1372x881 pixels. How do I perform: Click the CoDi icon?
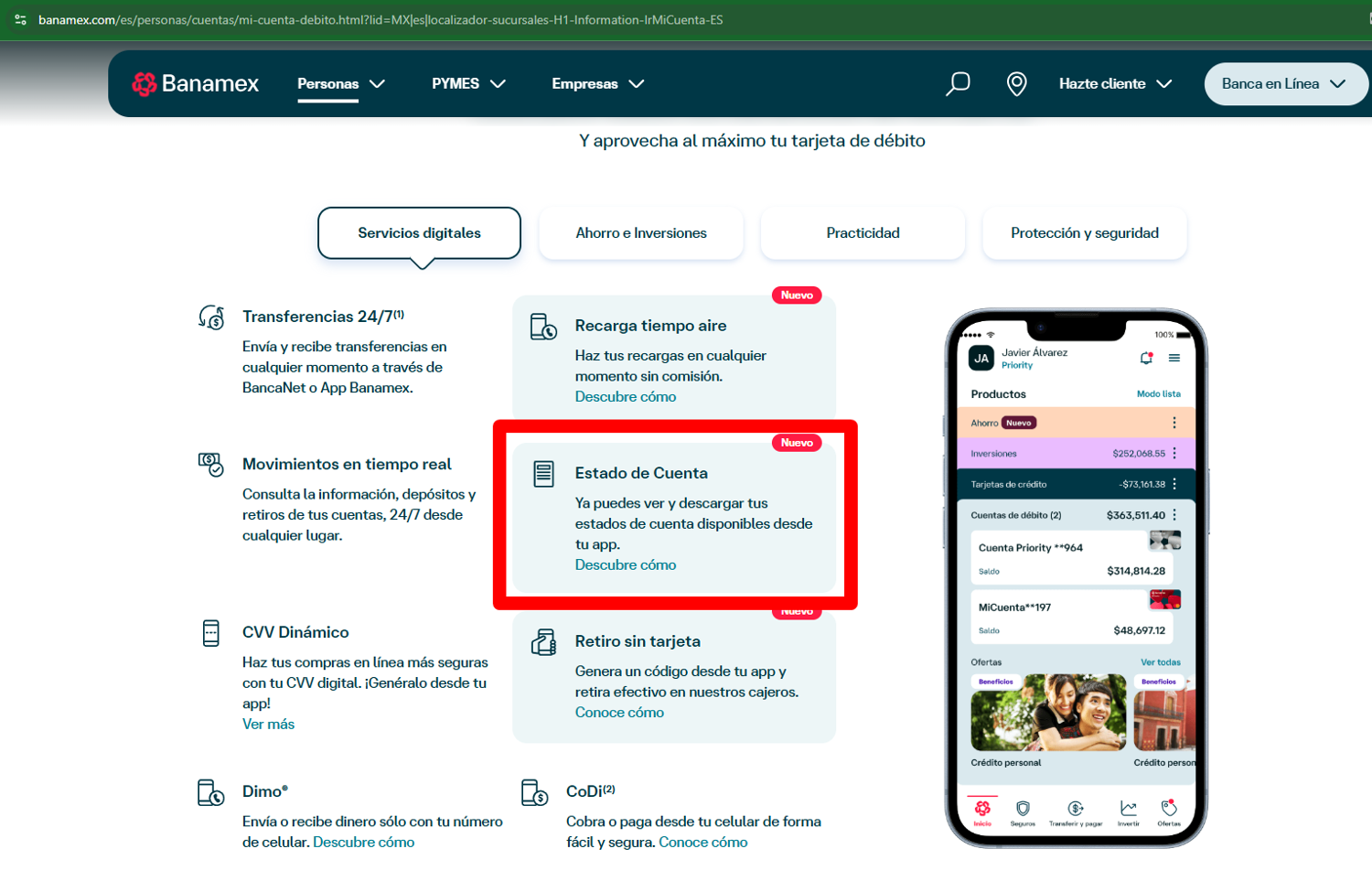[x=534, y=792]
